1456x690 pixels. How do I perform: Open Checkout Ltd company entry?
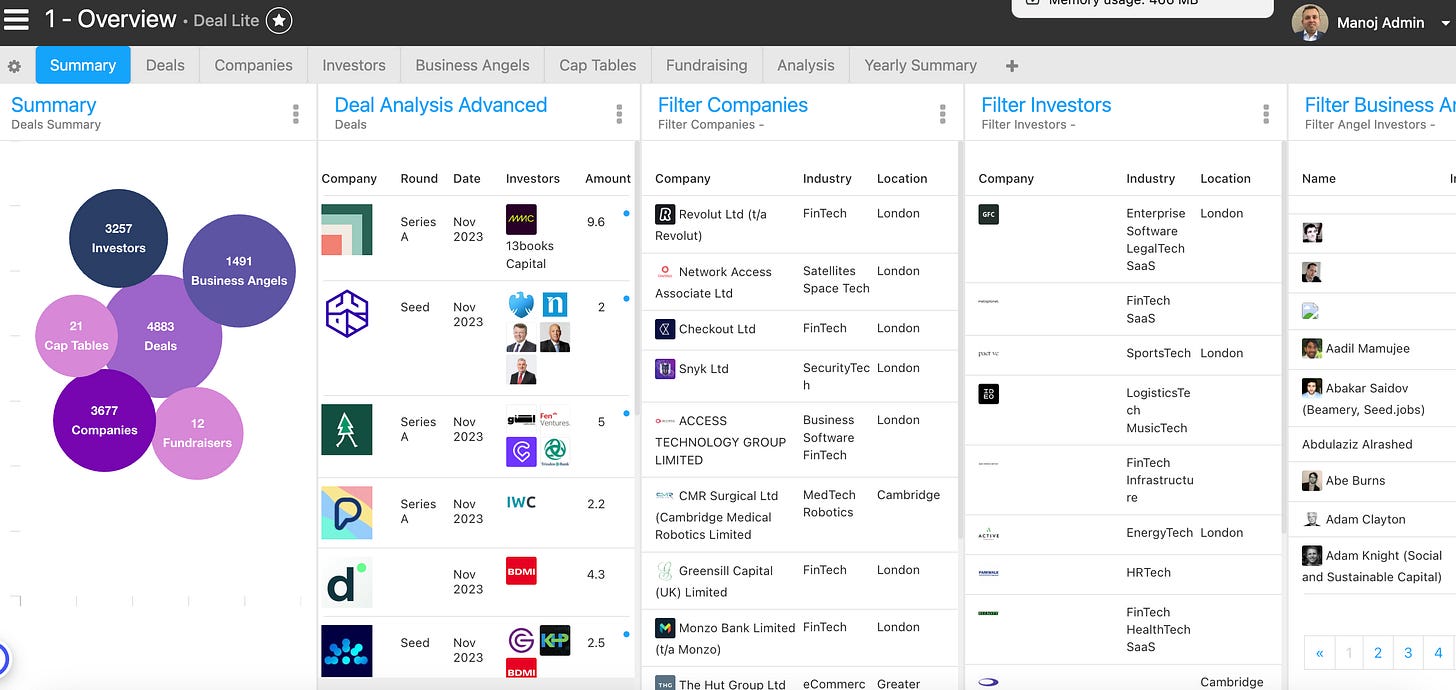click(x=705, y=329)
